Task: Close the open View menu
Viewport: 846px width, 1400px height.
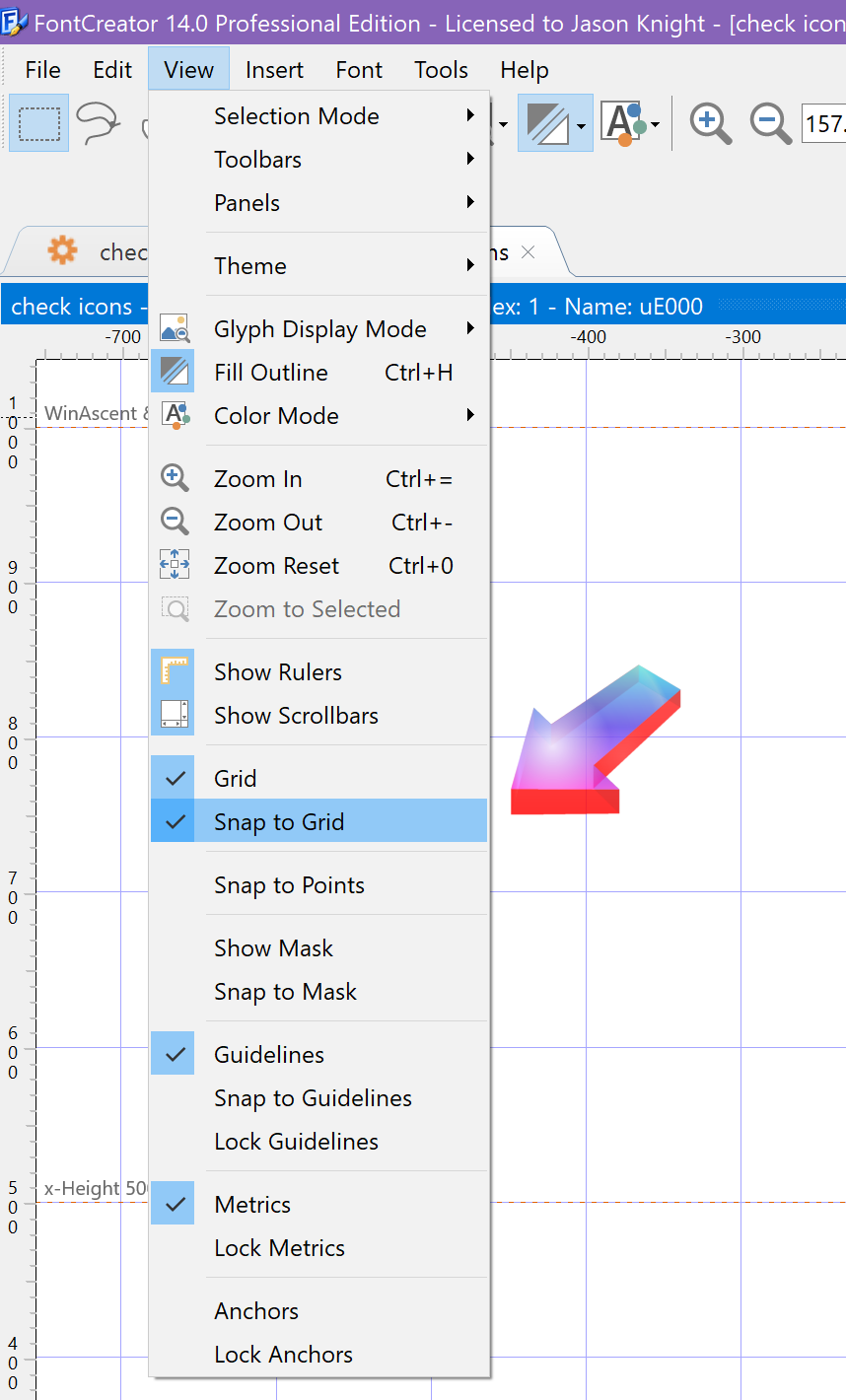Action: pos(188,70)
